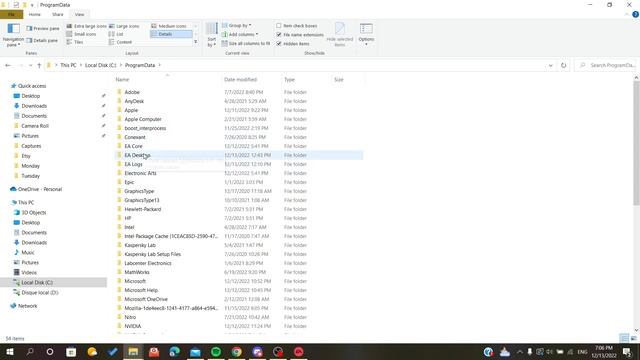Open the Windows Start menu
Screen dimensions: 640x360
tap(9, 352)
